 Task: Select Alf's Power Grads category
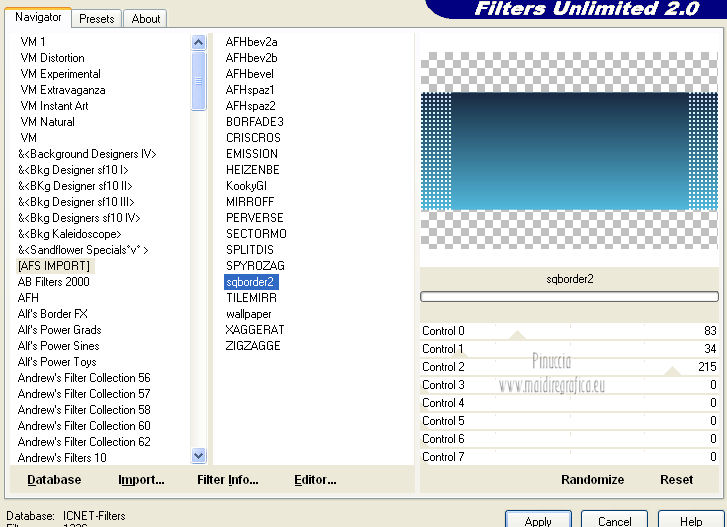click(x=59, y=330)
